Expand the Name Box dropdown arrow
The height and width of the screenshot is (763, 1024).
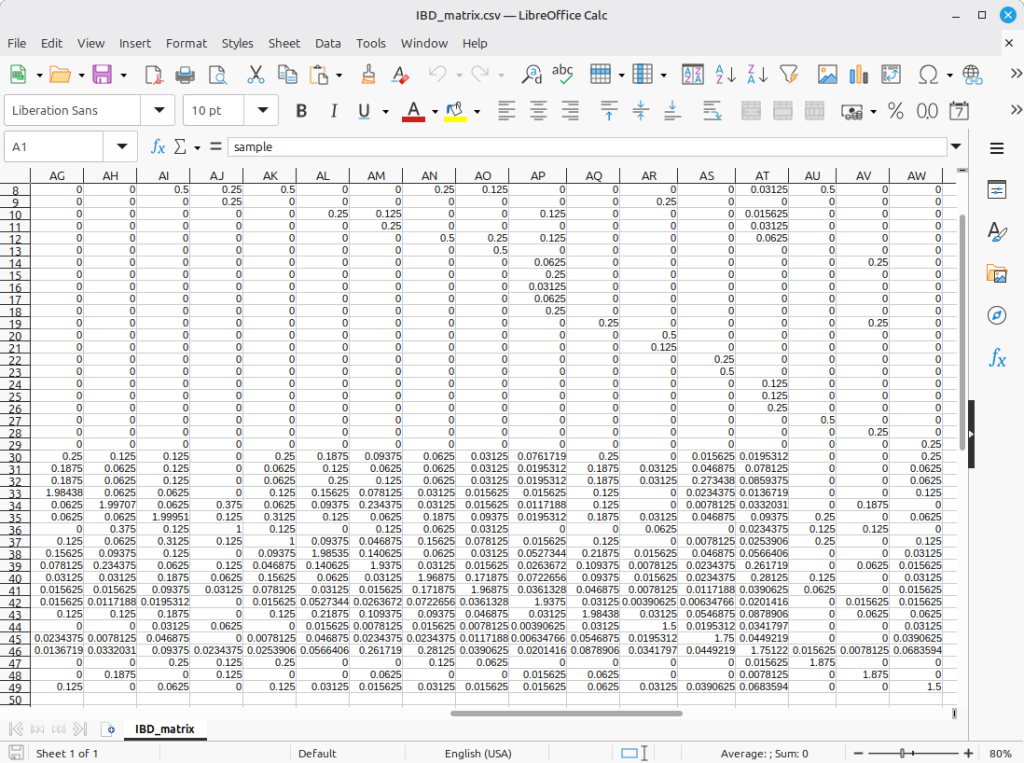[x=121, y=147]
